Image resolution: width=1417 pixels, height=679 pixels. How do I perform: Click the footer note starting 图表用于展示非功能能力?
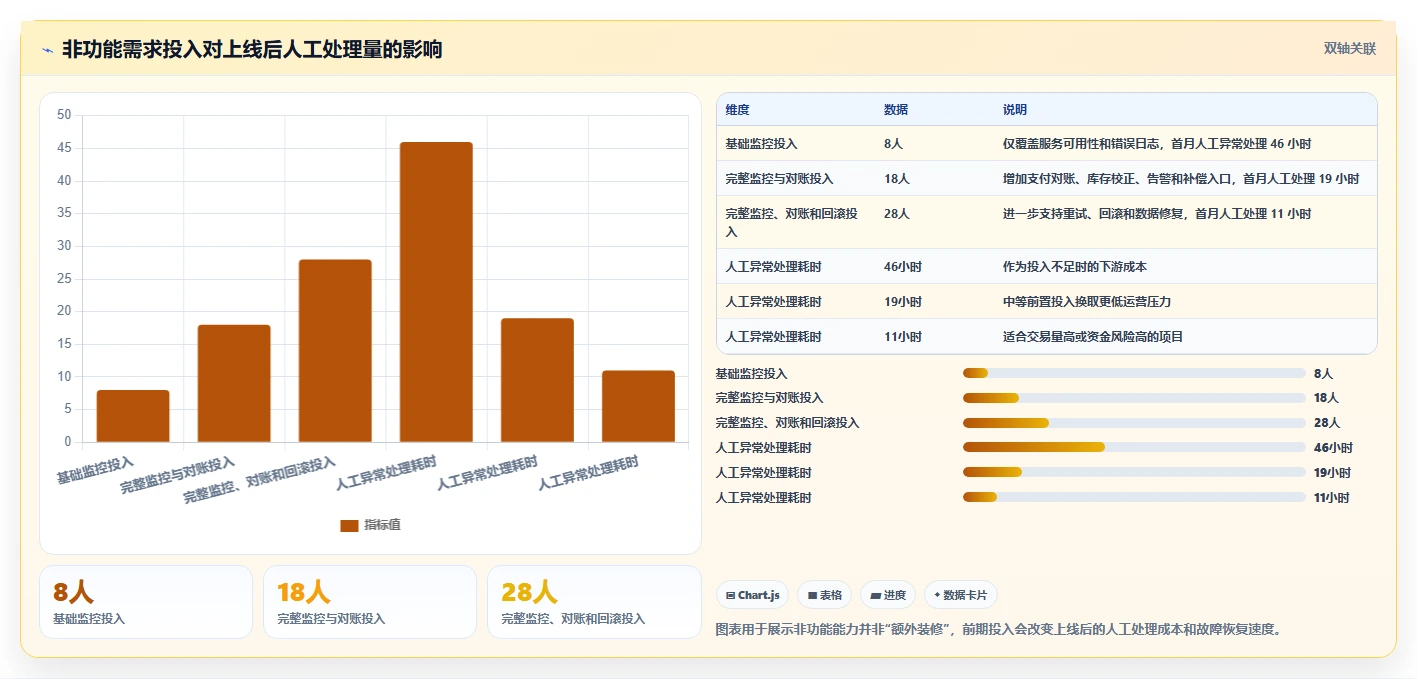point(999,630)
